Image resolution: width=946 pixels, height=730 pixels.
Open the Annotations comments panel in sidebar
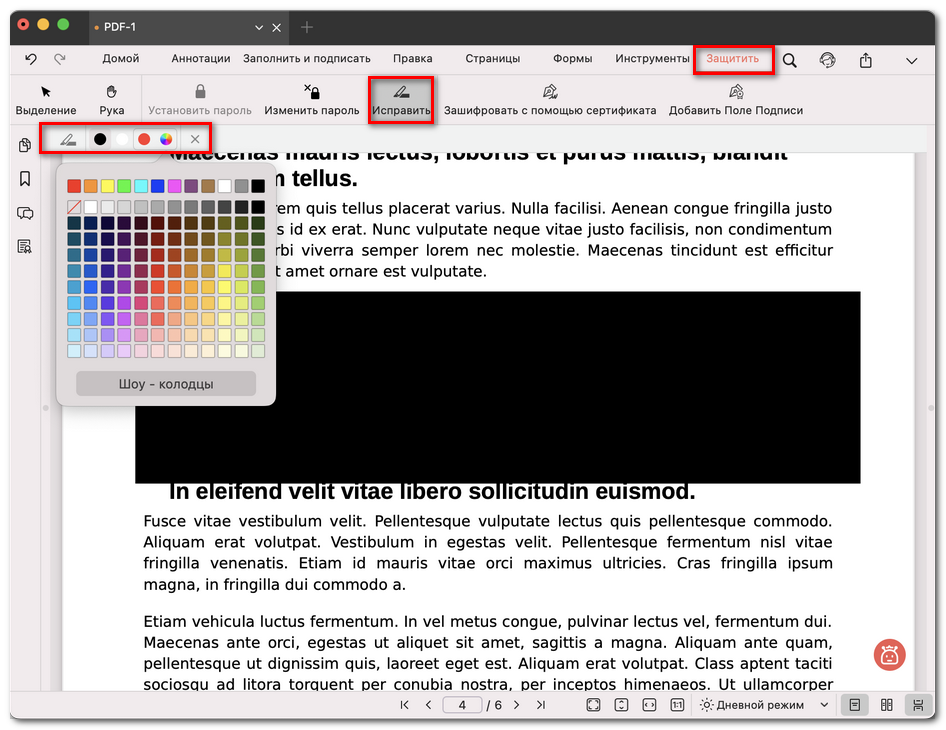(23, 214)
